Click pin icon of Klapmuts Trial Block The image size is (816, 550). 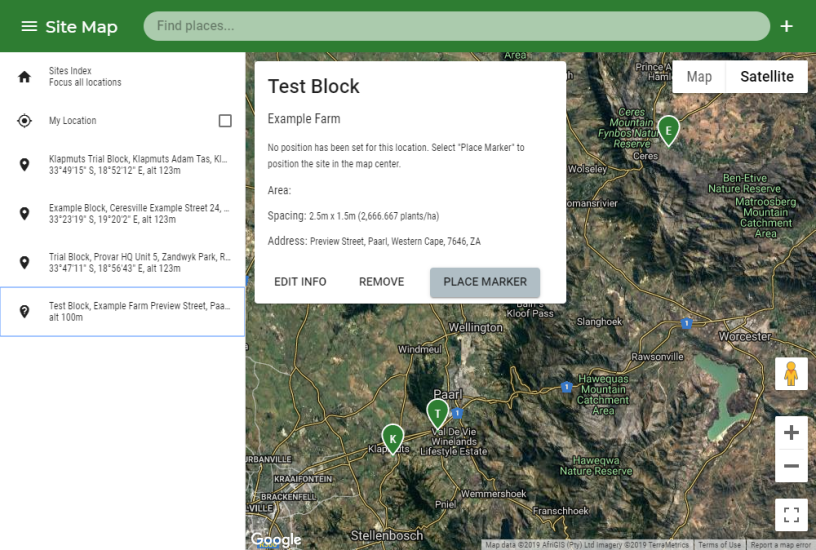pos(24,165)
